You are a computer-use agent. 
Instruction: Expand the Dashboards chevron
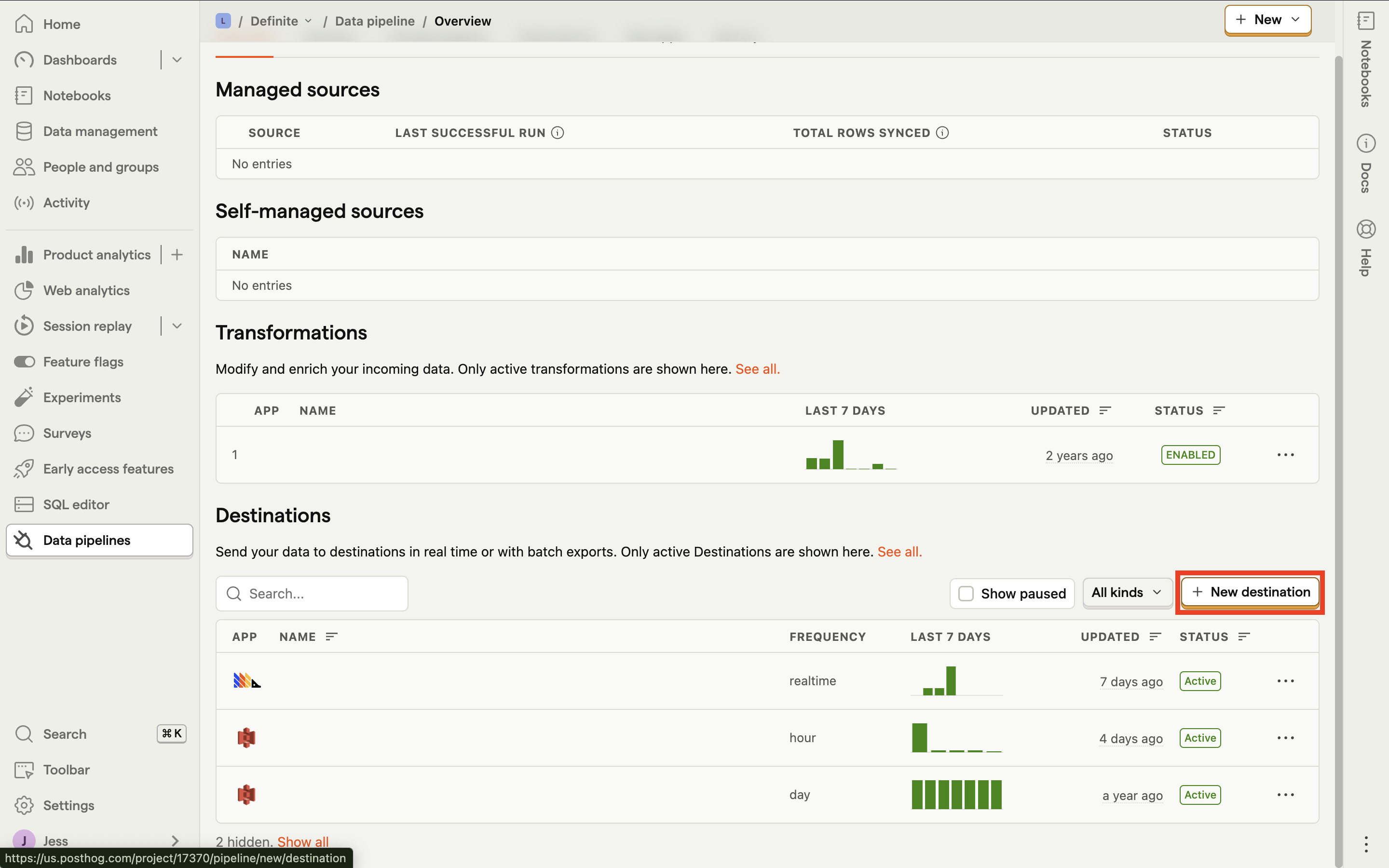pyautogui.click(x=177, y=60)
